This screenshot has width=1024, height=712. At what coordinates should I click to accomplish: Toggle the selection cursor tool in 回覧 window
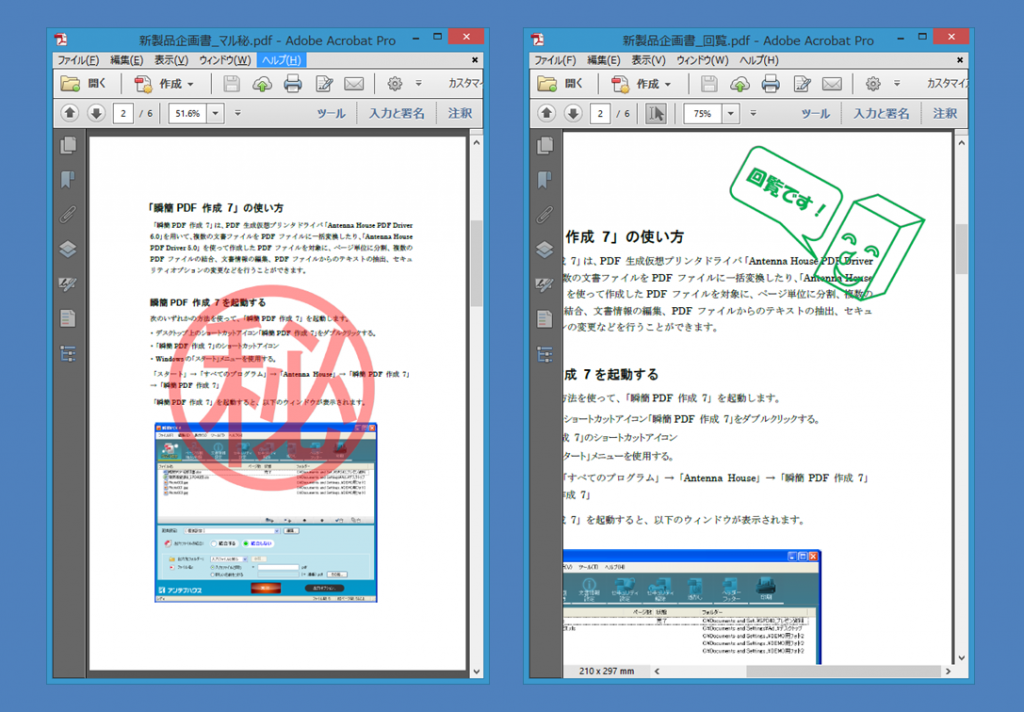click(656, 114)
